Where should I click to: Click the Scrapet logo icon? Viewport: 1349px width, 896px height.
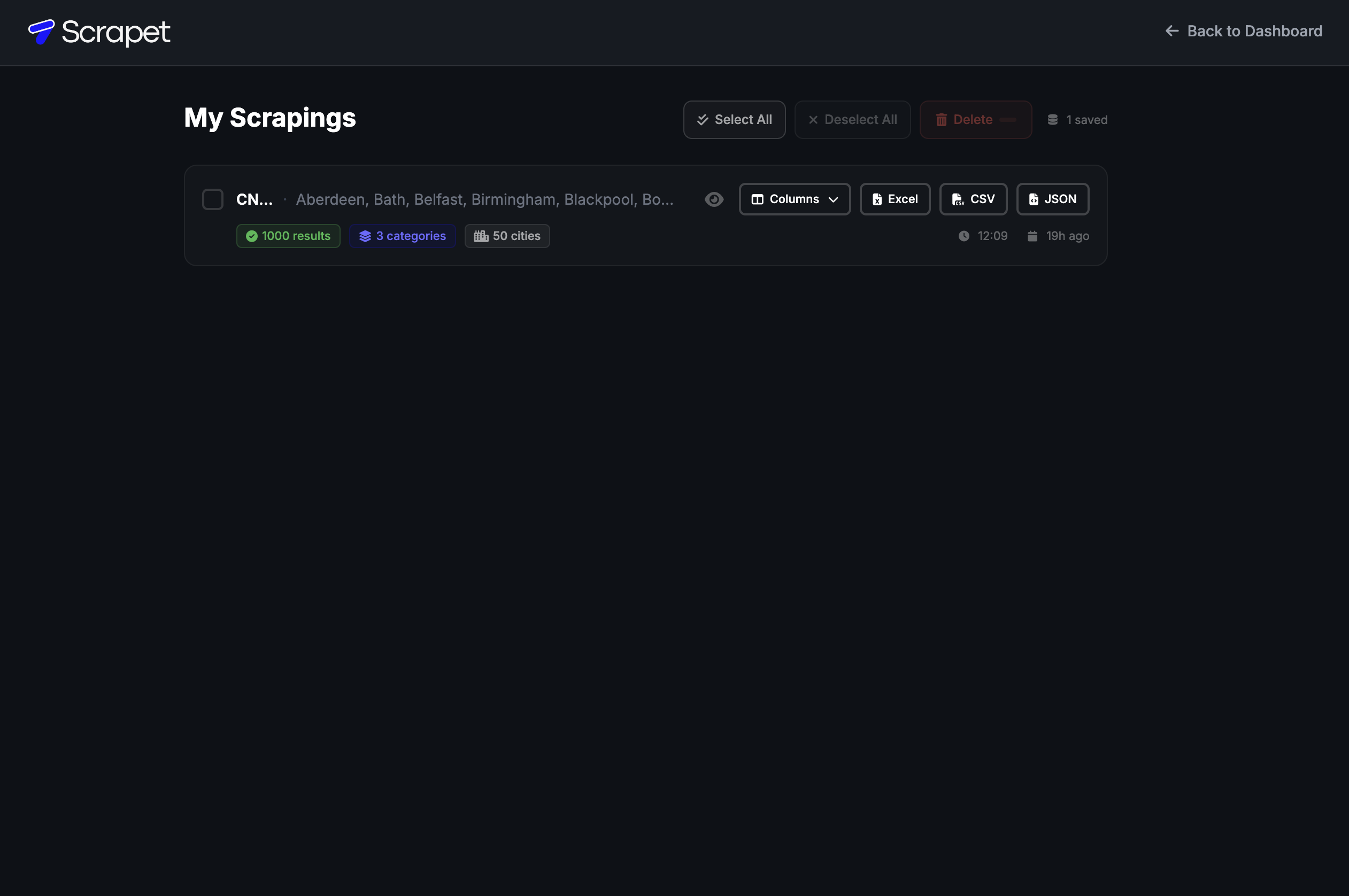[x=41, y=32]
